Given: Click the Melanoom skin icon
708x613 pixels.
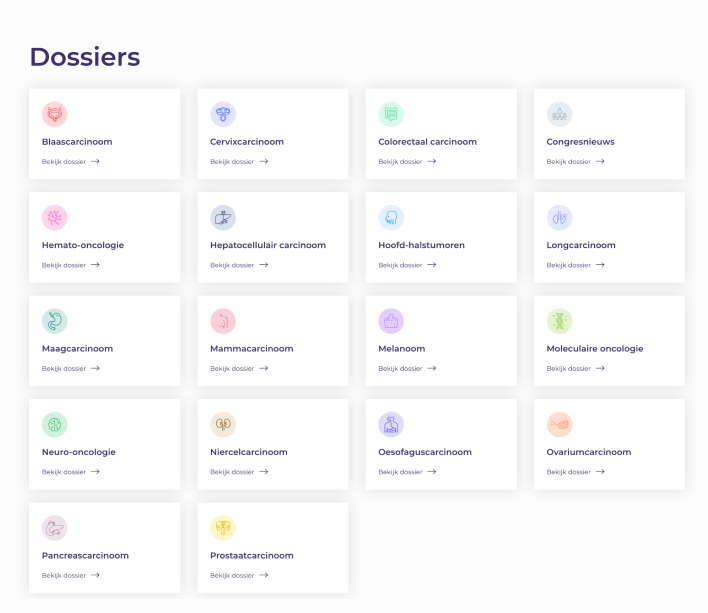Looking at the screenshot, I should point(391,321).
